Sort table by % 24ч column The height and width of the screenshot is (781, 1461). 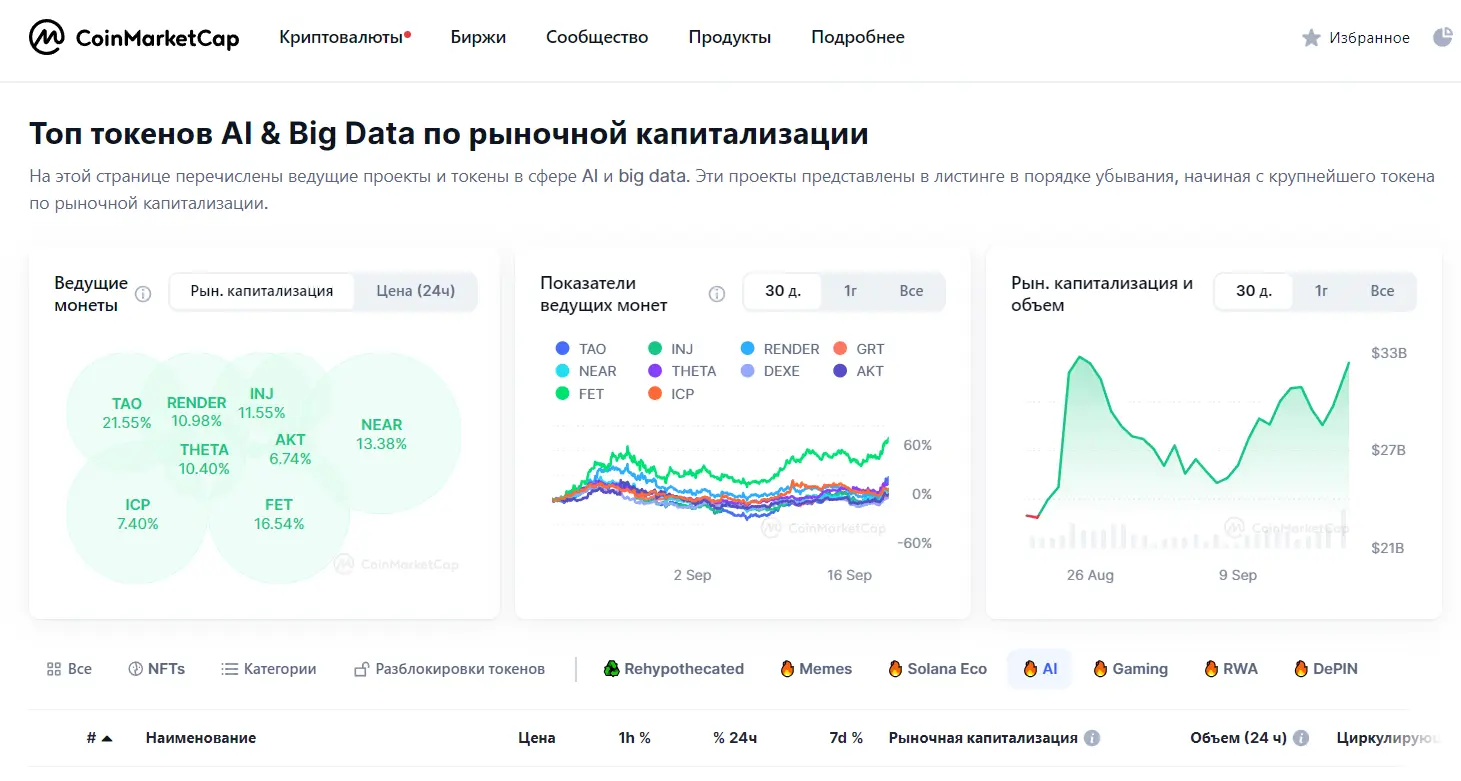coord(735,738)
